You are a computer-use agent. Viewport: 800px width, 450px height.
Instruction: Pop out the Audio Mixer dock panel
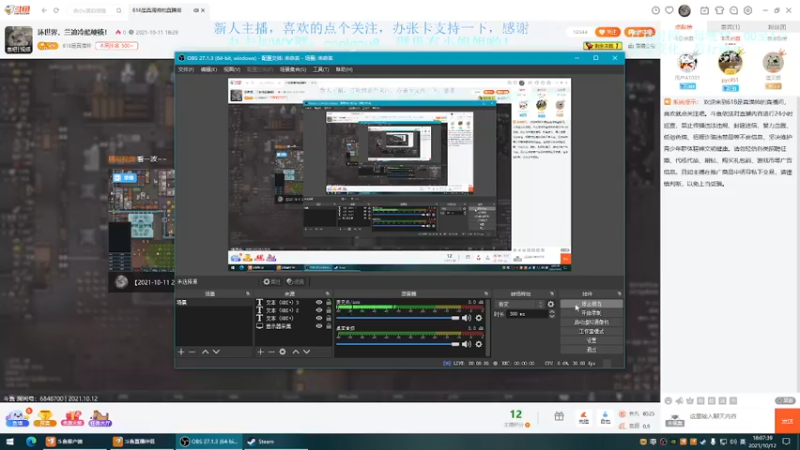coord(486,294)
